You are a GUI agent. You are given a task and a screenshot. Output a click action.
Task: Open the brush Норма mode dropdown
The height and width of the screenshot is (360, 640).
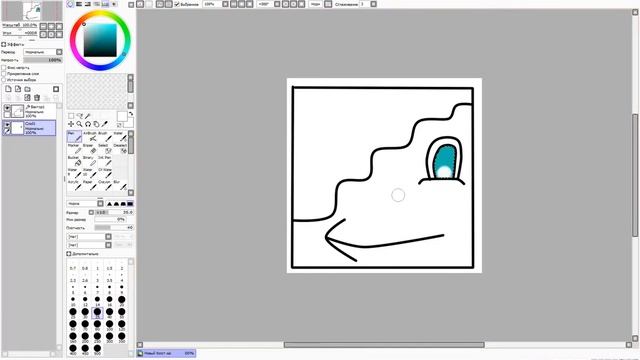click(85, 203)
